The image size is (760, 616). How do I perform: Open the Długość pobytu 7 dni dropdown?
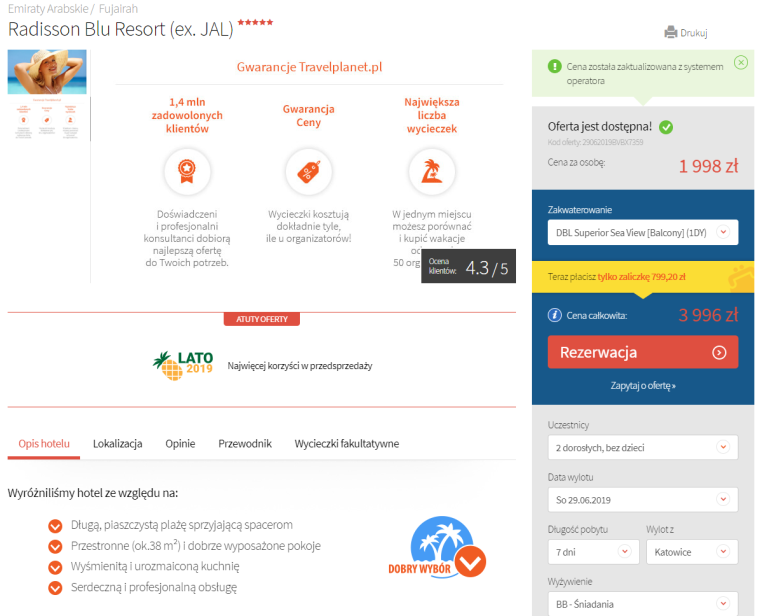[593, 552]
